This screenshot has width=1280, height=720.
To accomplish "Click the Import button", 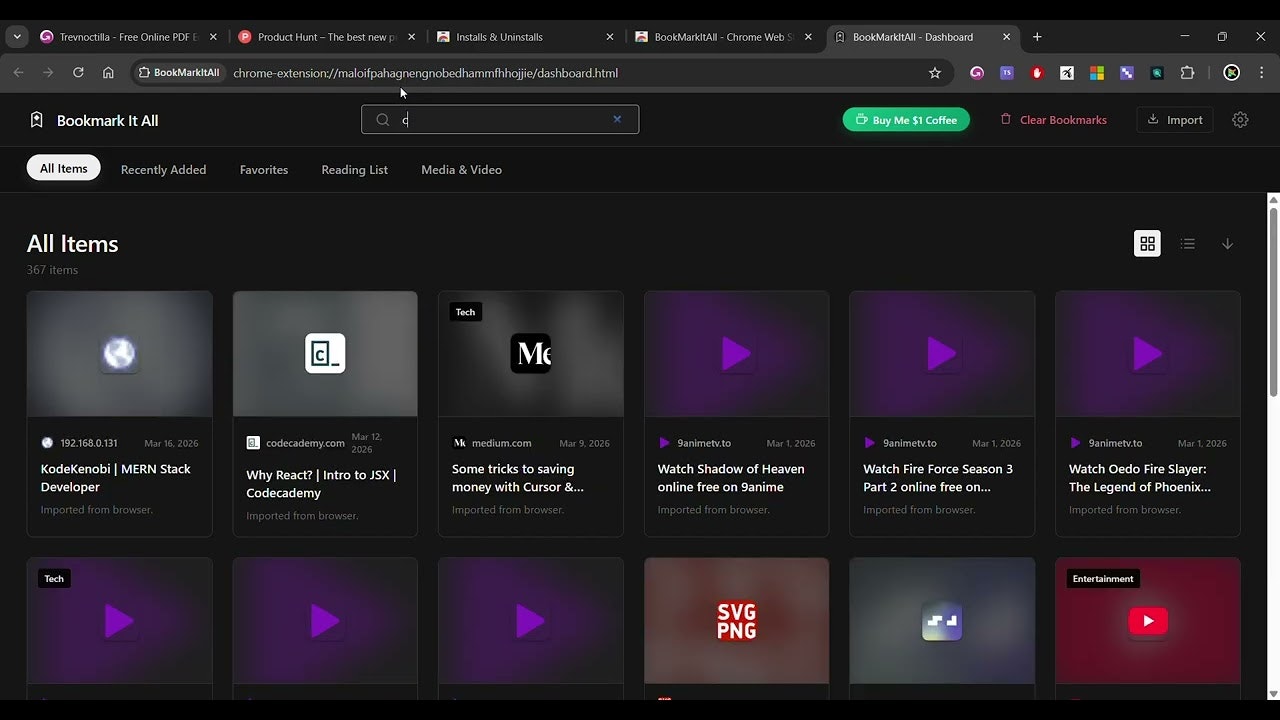I will 1174,119.
